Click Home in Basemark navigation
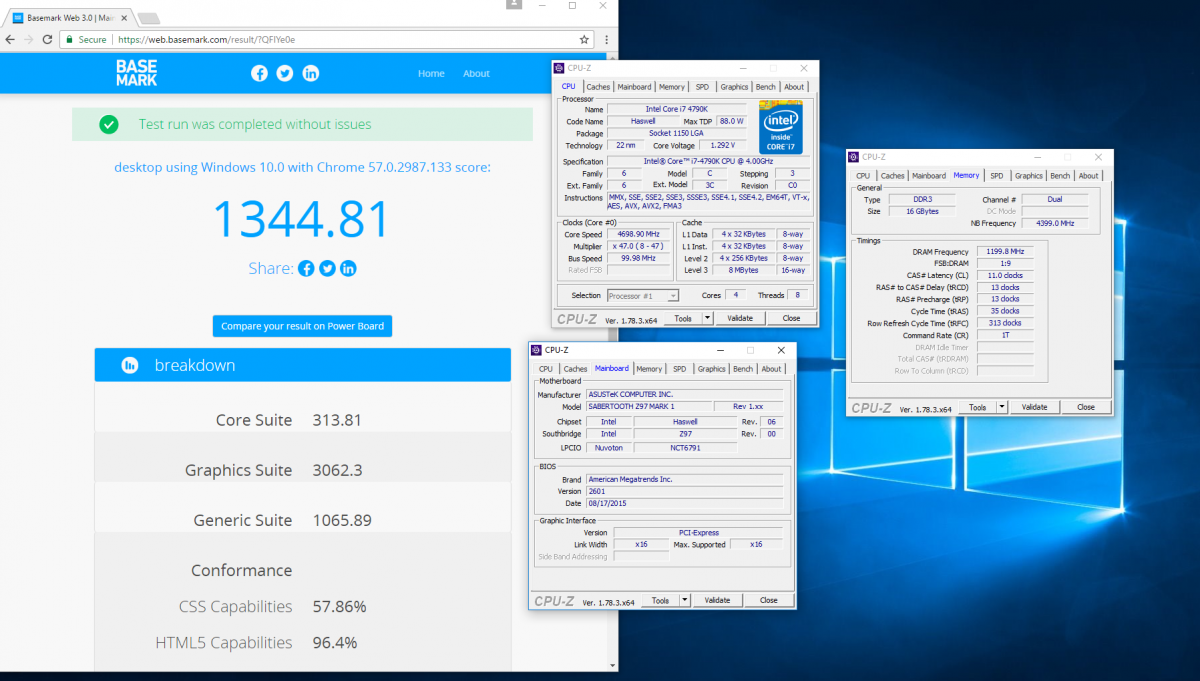Screen dimensions: 1200x681 [x=431, y=73]
